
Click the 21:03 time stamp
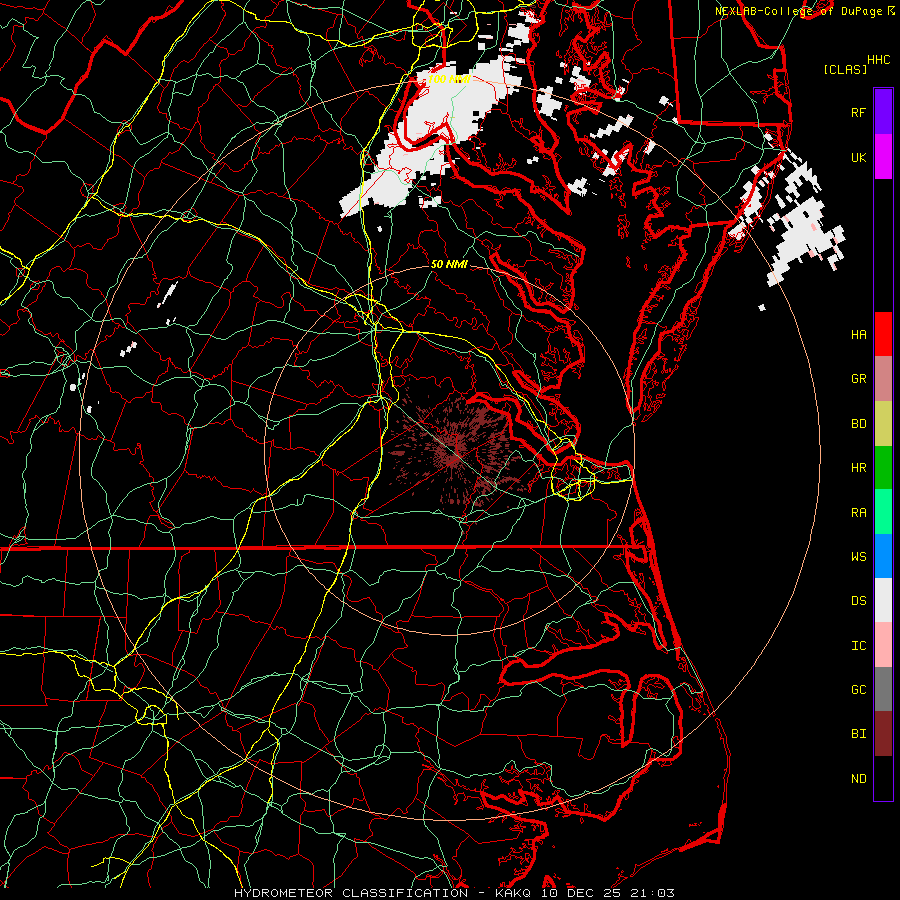[x=653, y=893]
